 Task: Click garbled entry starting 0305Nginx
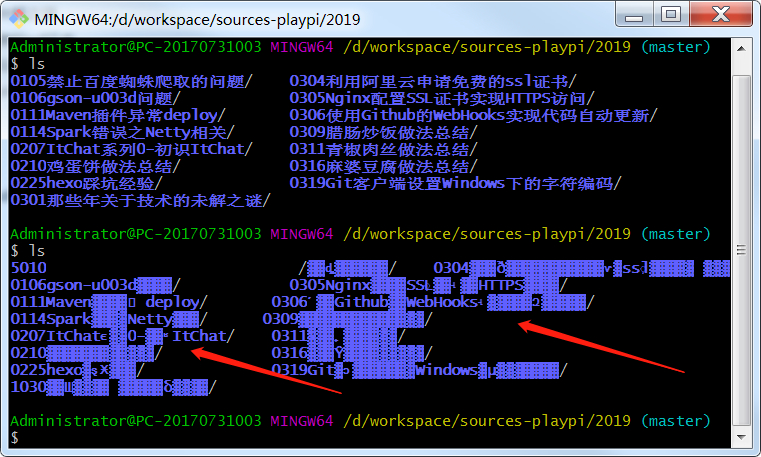429,285
